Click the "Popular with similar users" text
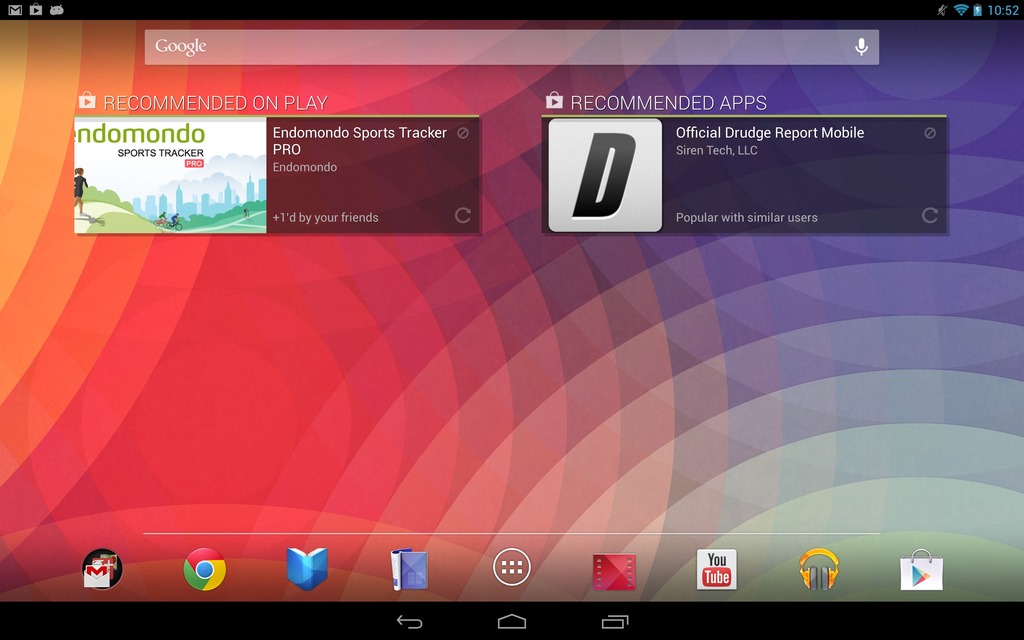The image size is (1024, 640). (746, 217)
